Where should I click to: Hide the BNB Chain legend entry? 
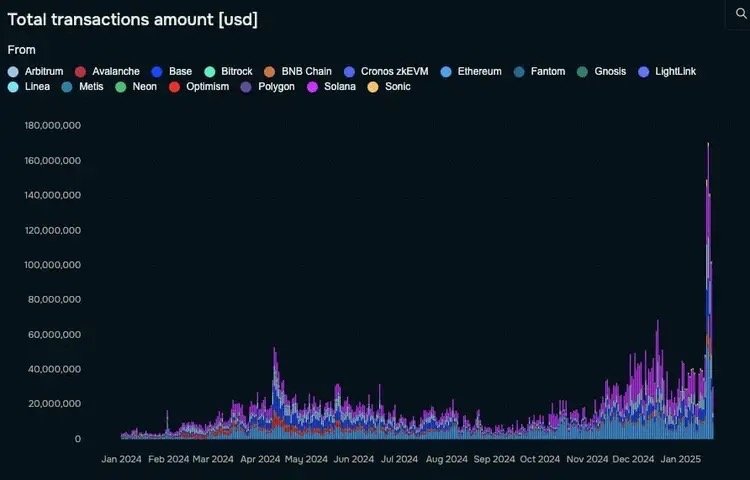pos(298,72)
